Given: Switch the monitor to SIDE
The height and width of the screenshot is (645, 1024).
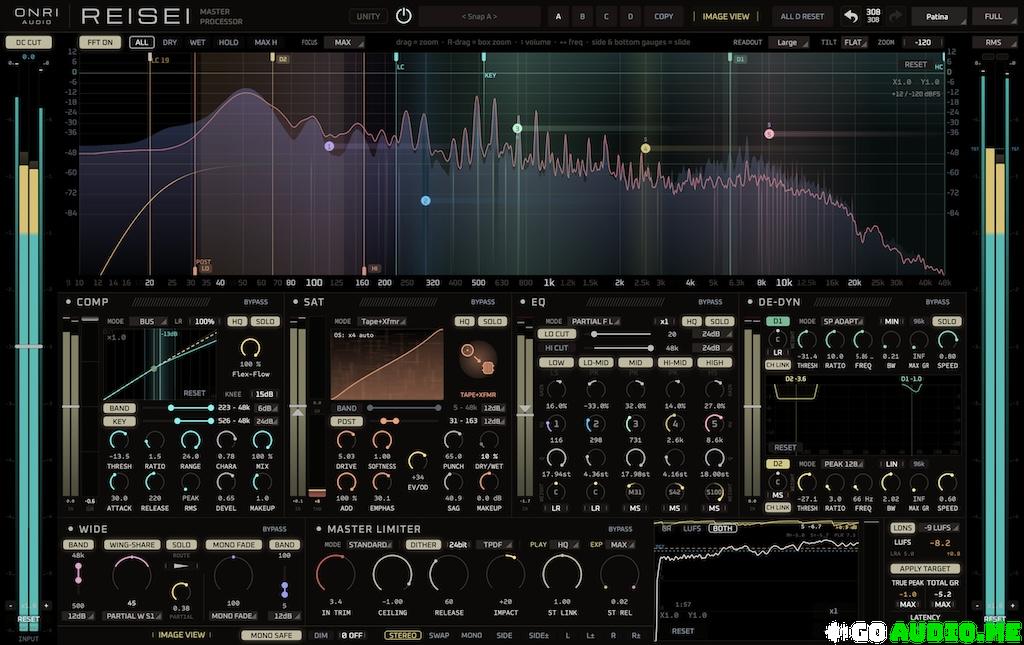Looking at the screenshot, I should pyautogui.click(x=504, y=635).
